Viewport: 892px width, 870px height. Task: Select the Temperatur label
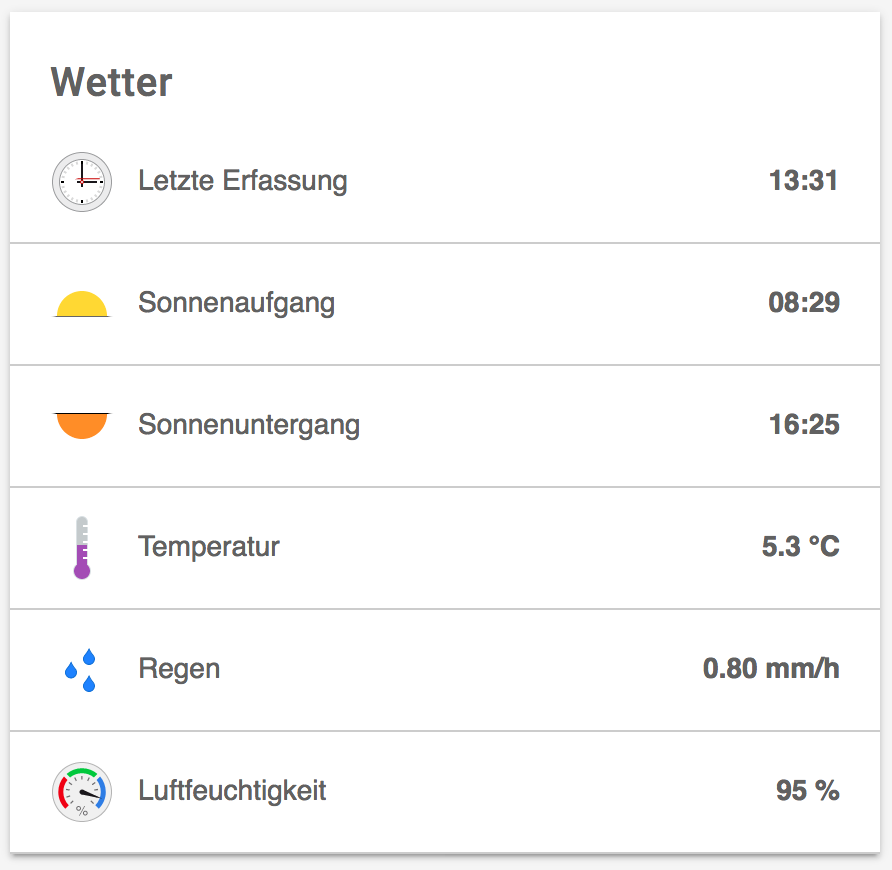click(x=209, y=547)
